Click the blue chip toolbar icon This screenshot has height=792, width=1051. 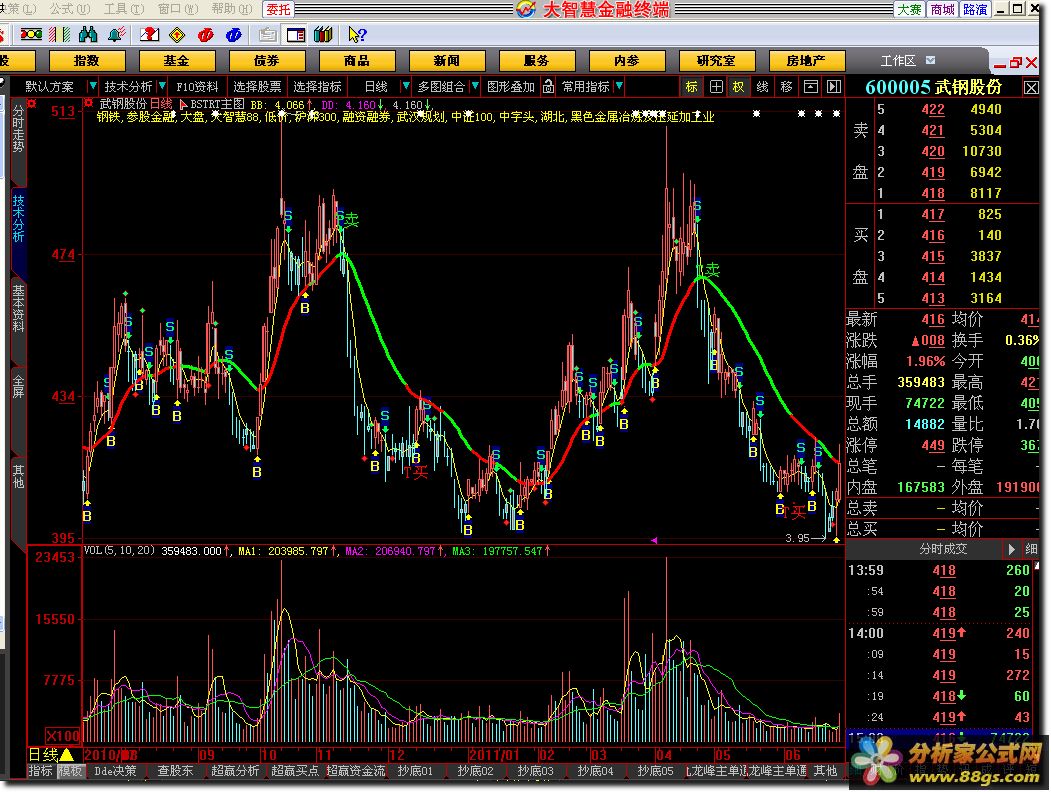[x=234, y=34]
